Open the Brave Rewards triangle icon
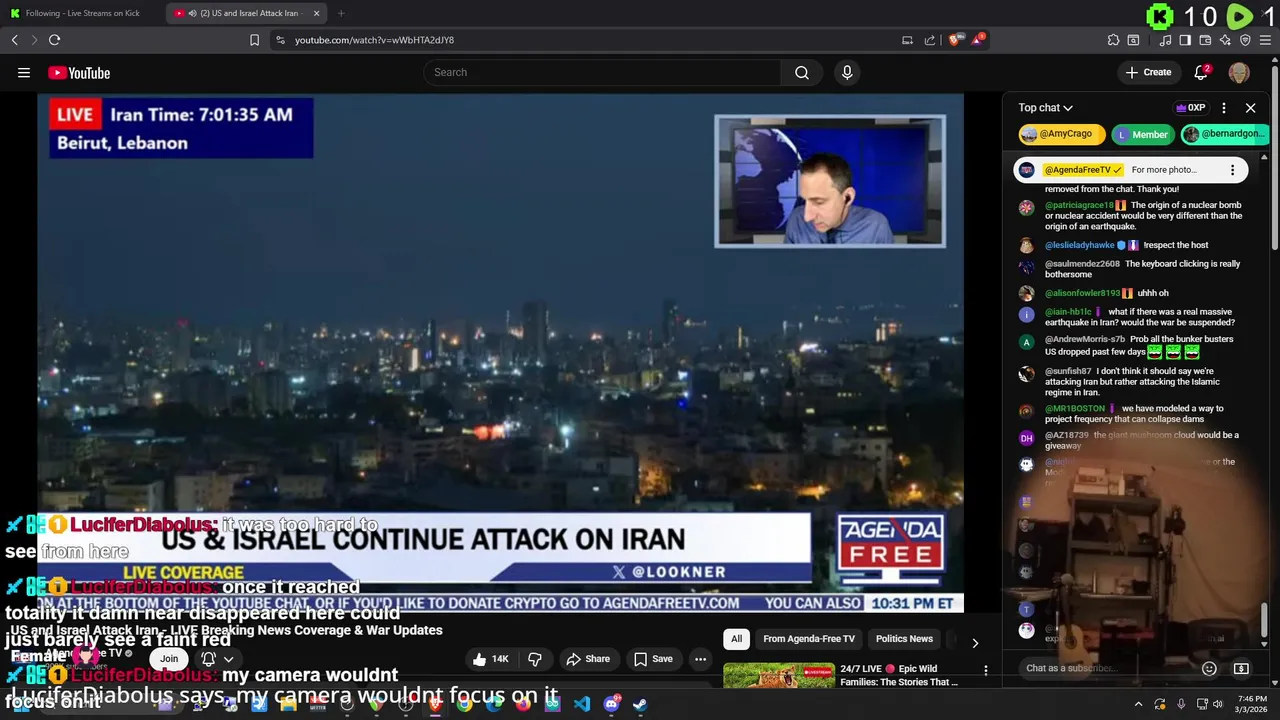 coord(979,39)
